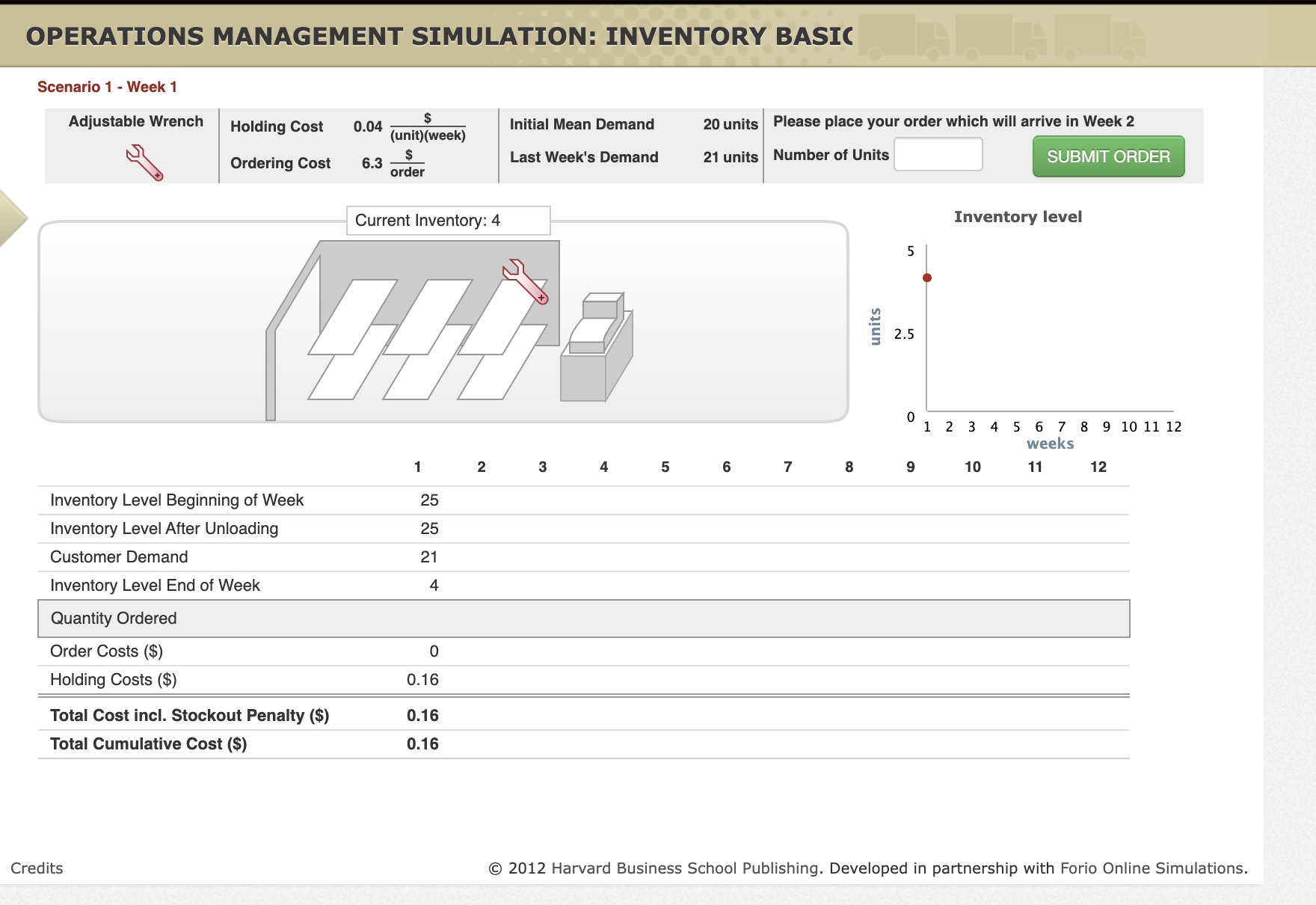The width and height of the screenshot is (1316, 905).
Task: Click the Current Inventory: 4 label box
Action: coord(447,220)
